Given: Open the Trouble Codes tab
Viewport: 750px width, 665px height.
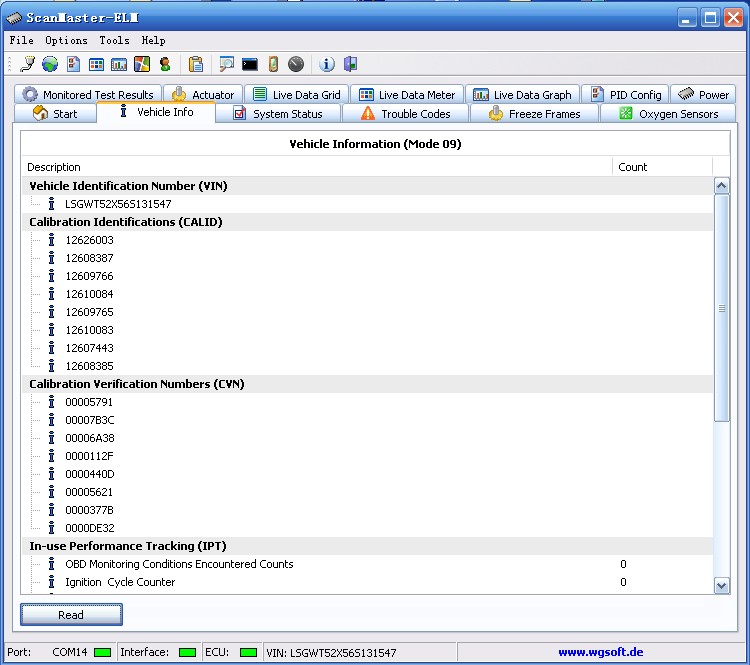Looking at the screenshot, I should pos(406,114).
